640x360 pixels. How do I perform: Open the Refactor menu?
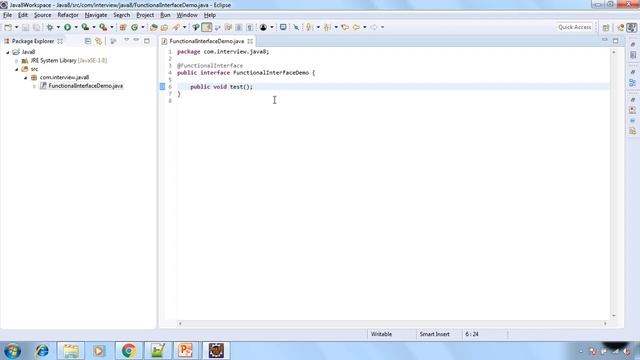coord(68,15)
